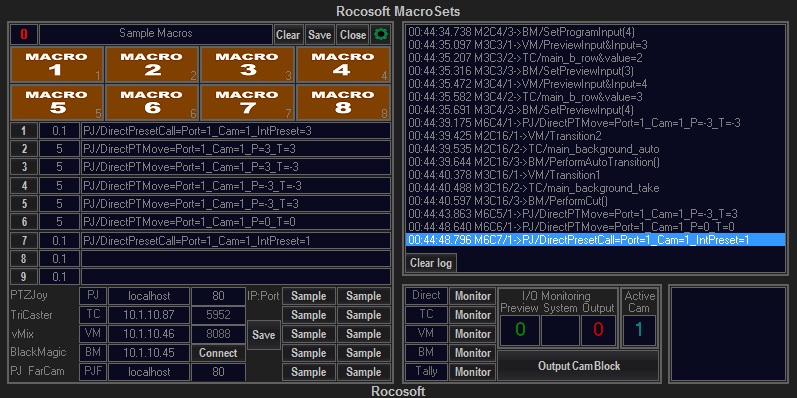Screen dimensions: 797x398
Task: Edit the TriCaster port field 5952
Action: click(219, 315)
